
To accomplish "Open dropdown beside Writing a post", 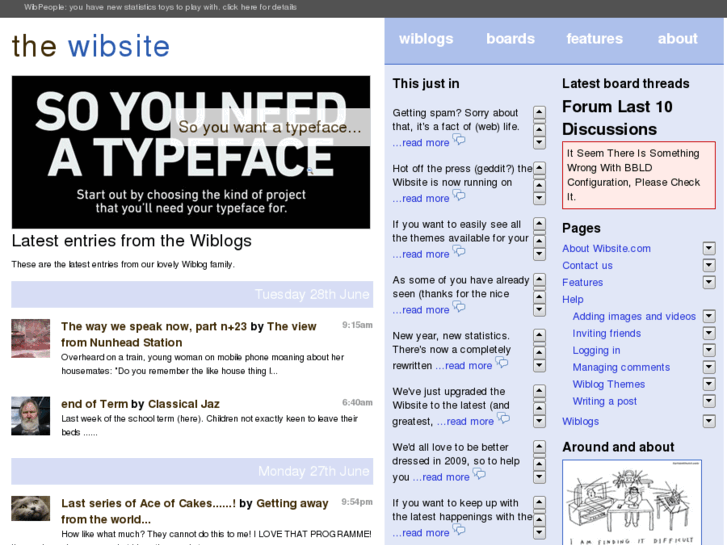I will [709, 401].
